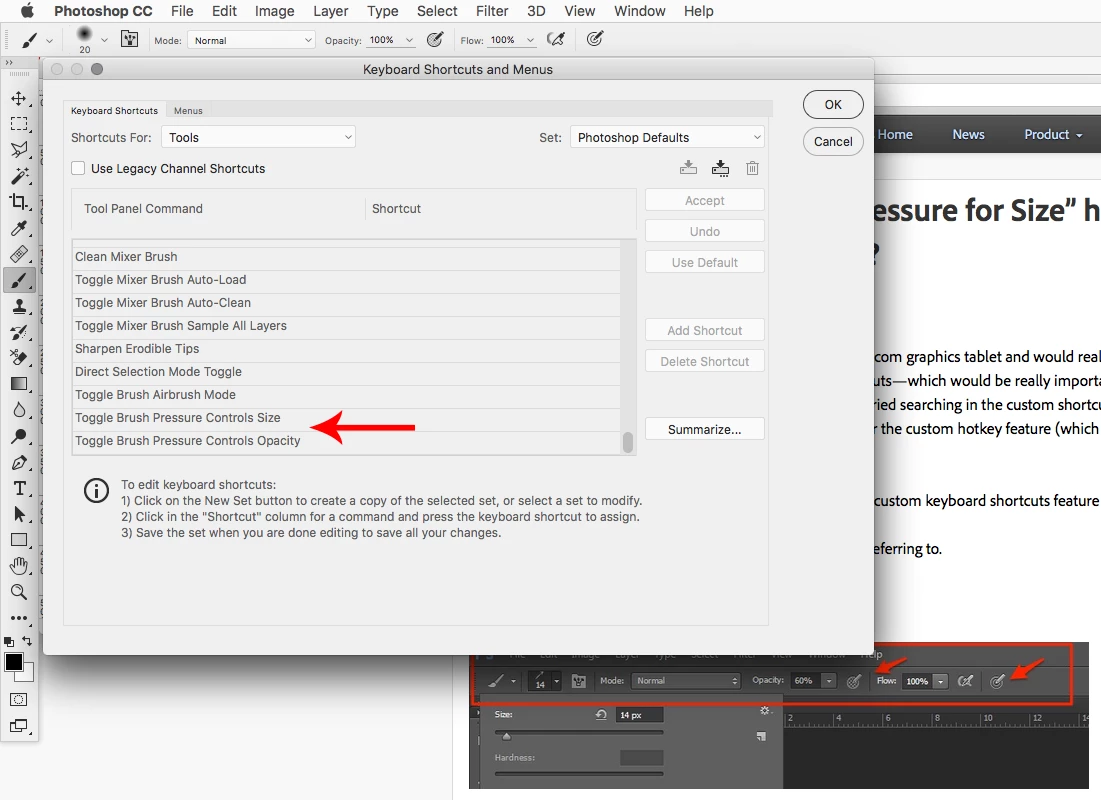
Task: Click the News link on webpage
Action: 968,134
